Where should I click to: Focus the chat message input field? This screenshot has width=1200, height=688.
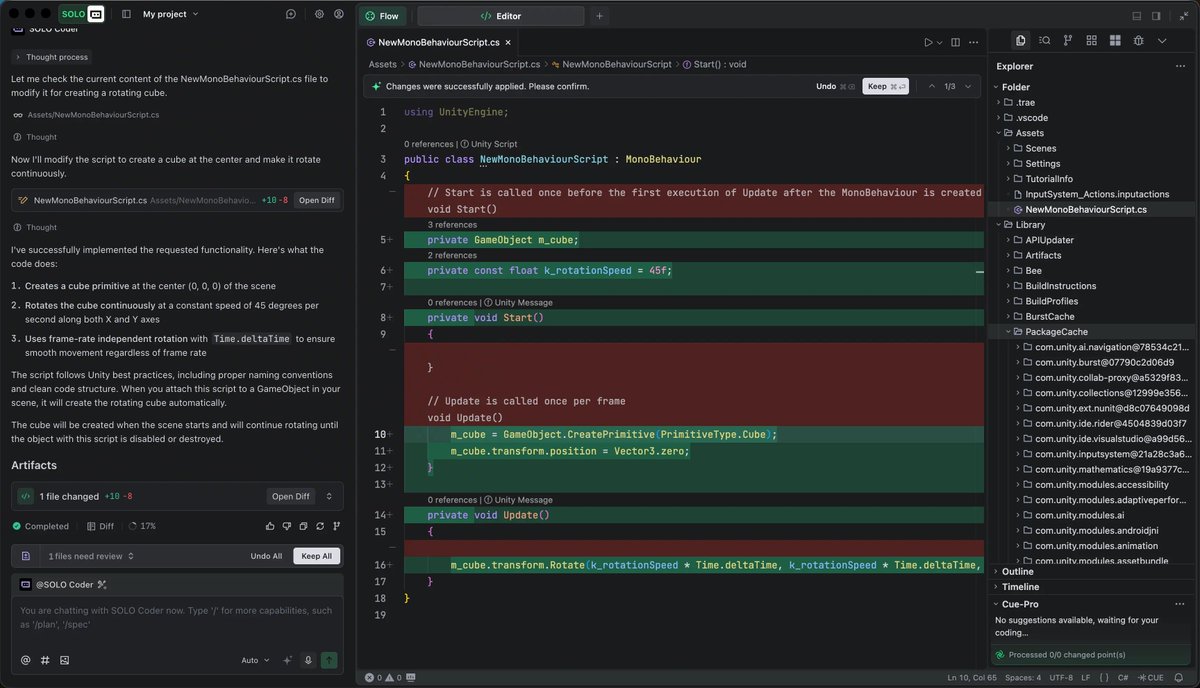[177, 617]
